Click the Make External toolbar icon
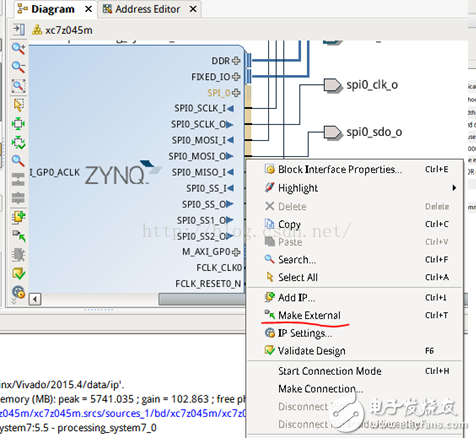Viewport: 476px width, 441px height. point(19,236)
